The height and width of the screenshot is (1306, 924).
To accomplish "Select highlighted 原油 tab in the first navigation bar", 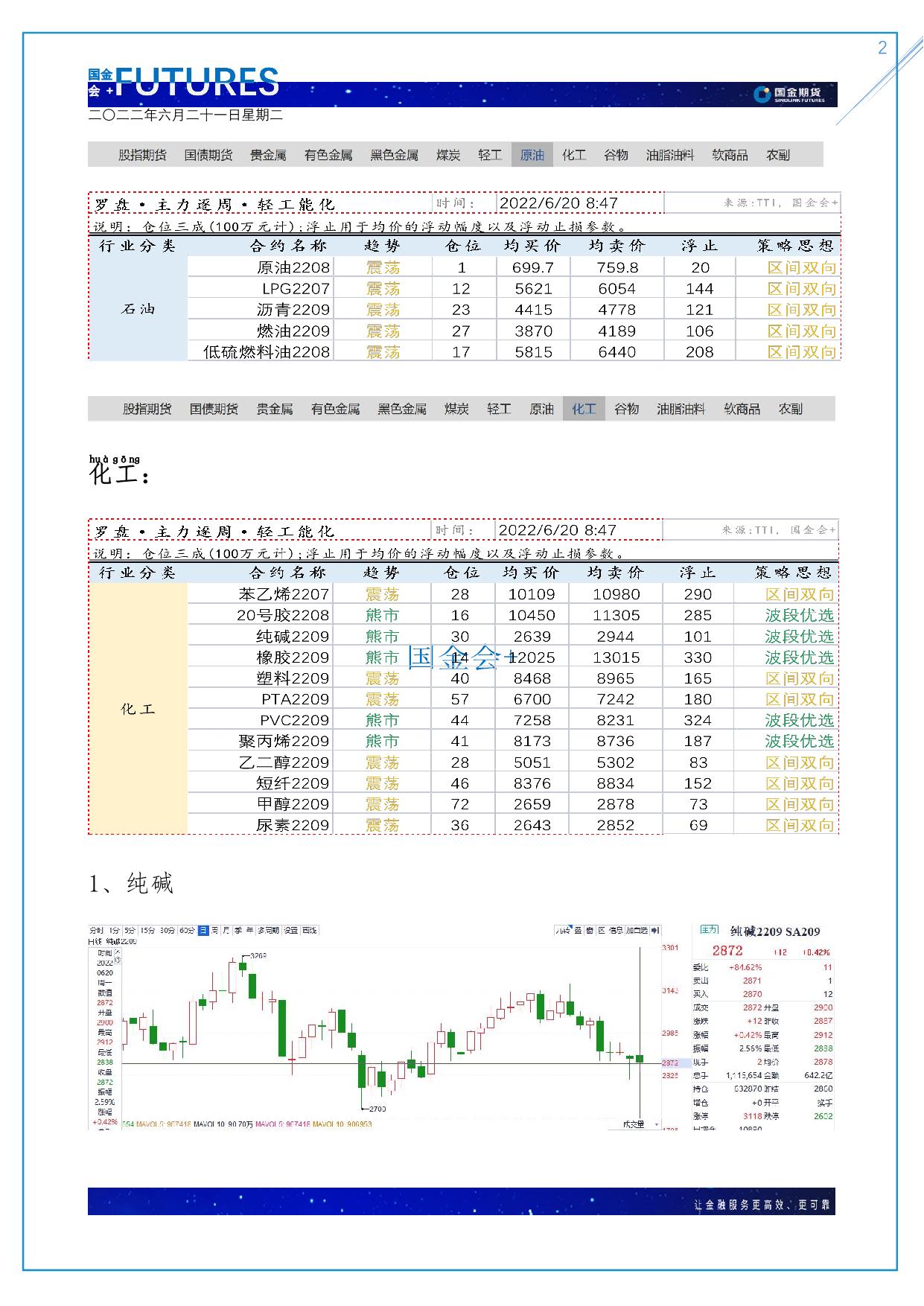I will 532,155.
